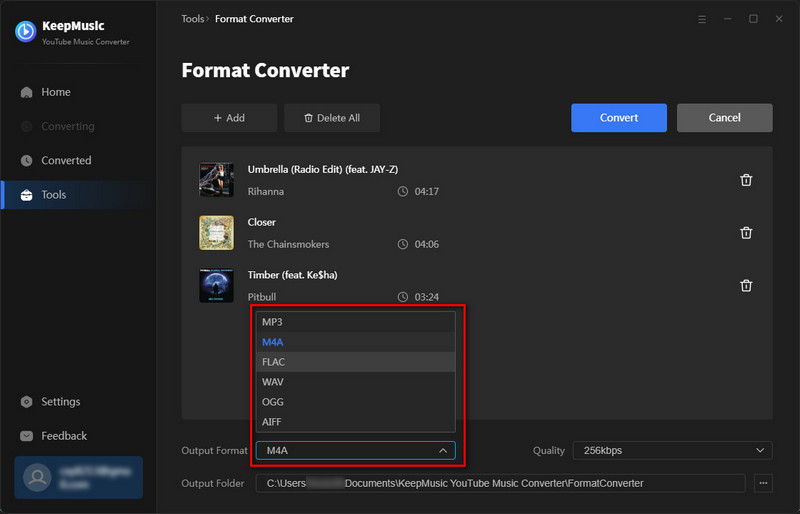Open the hamburger menu in title bar
The width and height of the screenshot is (800, 514).
pos(702,19)
